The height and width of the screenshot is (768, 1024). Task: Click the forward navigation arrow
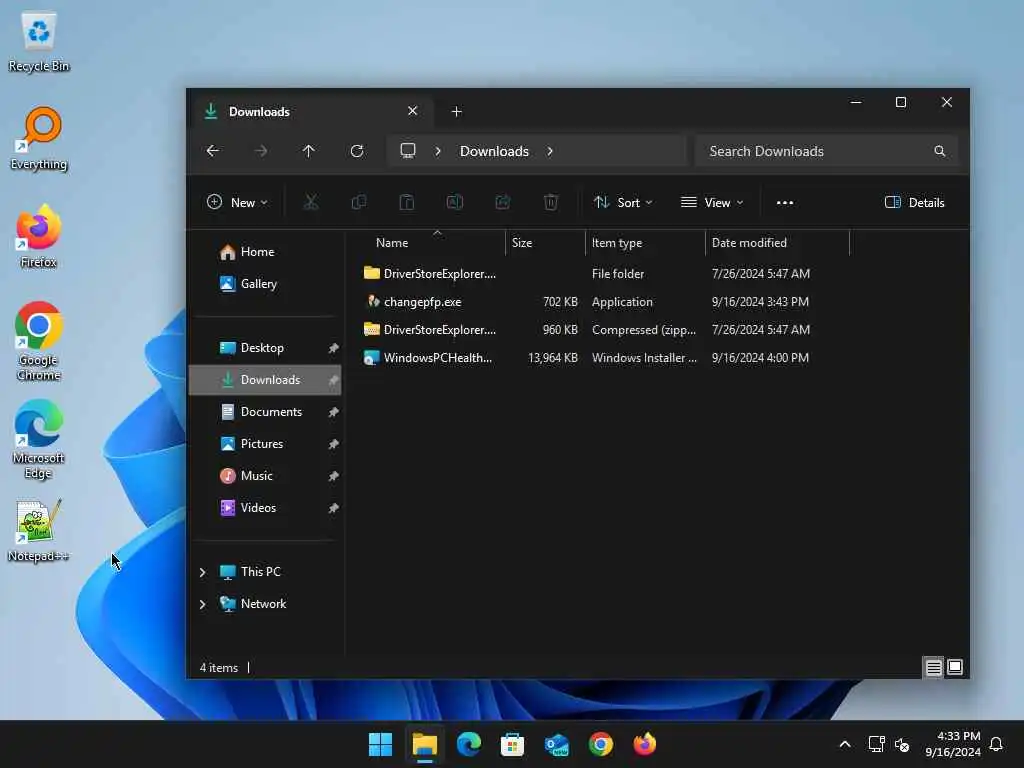(x=261, y=151)
